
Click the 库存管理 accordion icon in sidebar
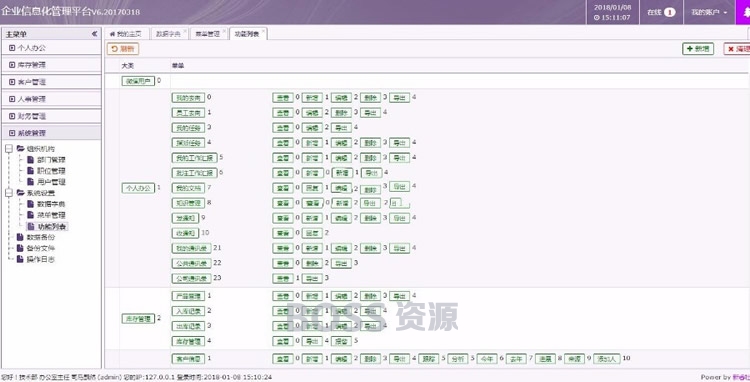[x=12, y=65]
